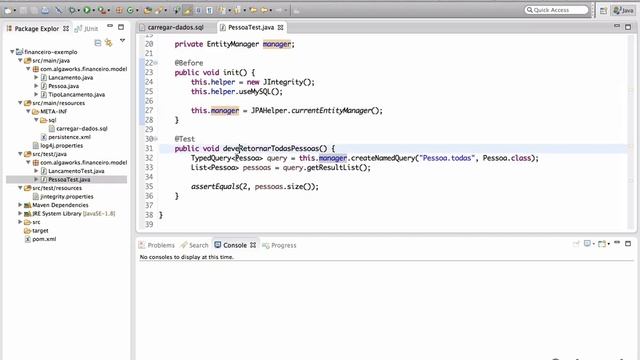640x360 pixels.
Task: Click JPAHelper.currentEntityManager() in code
Action: (316, 111)
